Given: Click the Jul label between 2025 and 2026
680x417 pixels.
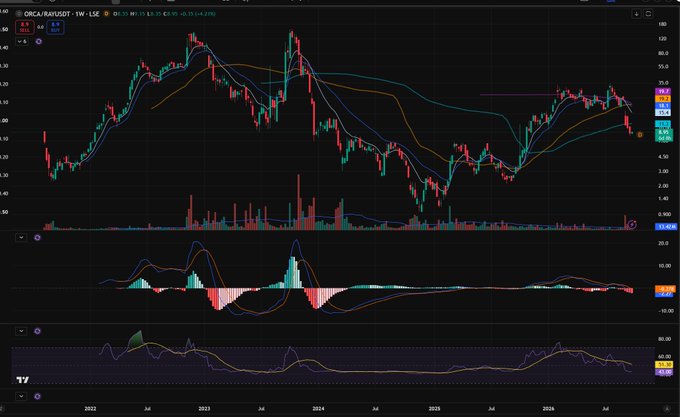Looking at the screenshot, I should coord(491,409).
